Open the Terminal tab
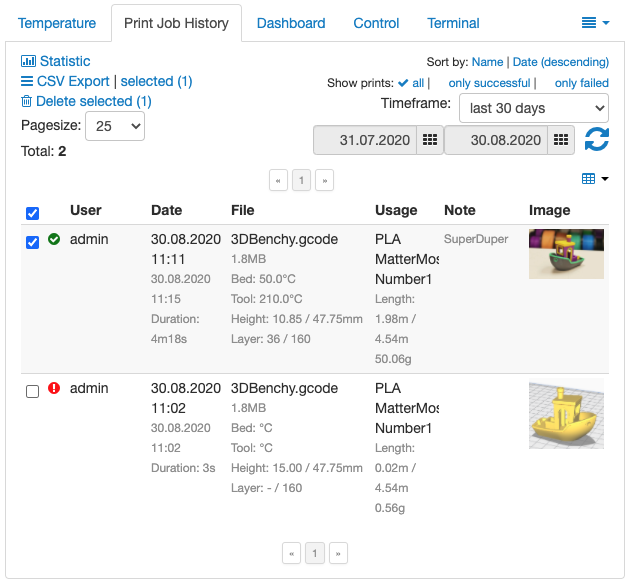 click(453, 23)
